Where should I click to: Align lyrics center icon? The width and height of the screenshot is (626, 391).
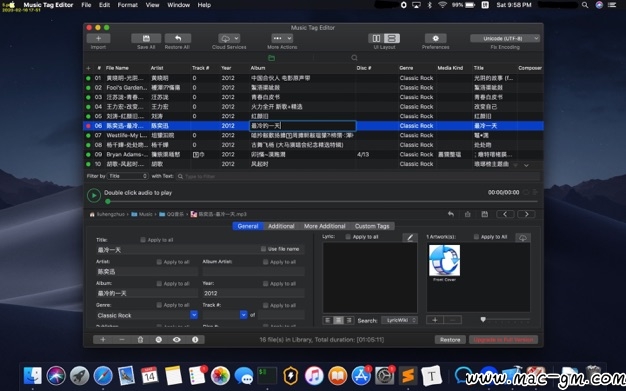point(338,320)
